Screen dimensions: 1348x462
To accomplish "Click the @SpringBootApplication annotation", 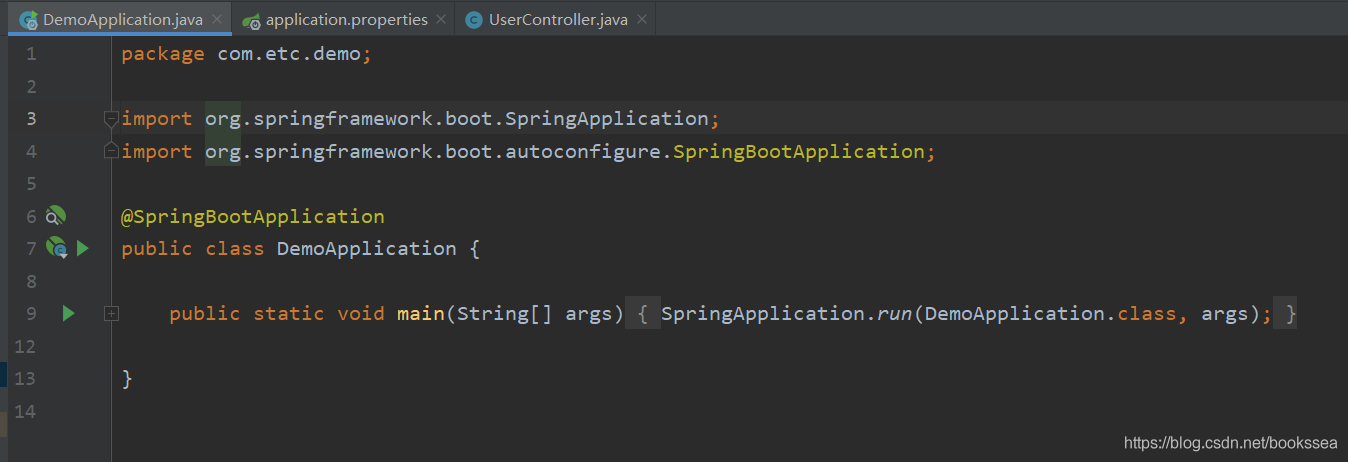I will point(252,216).
